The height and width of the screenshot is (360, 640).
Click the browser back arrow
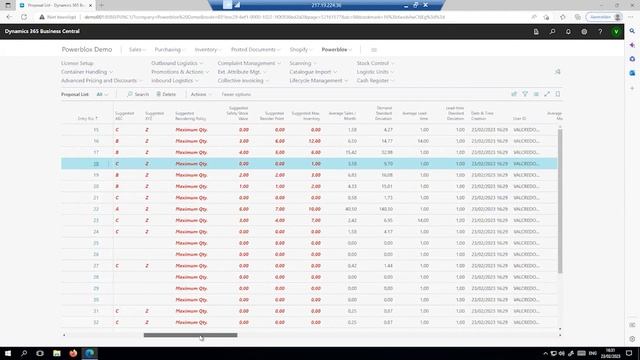(9, 17)
